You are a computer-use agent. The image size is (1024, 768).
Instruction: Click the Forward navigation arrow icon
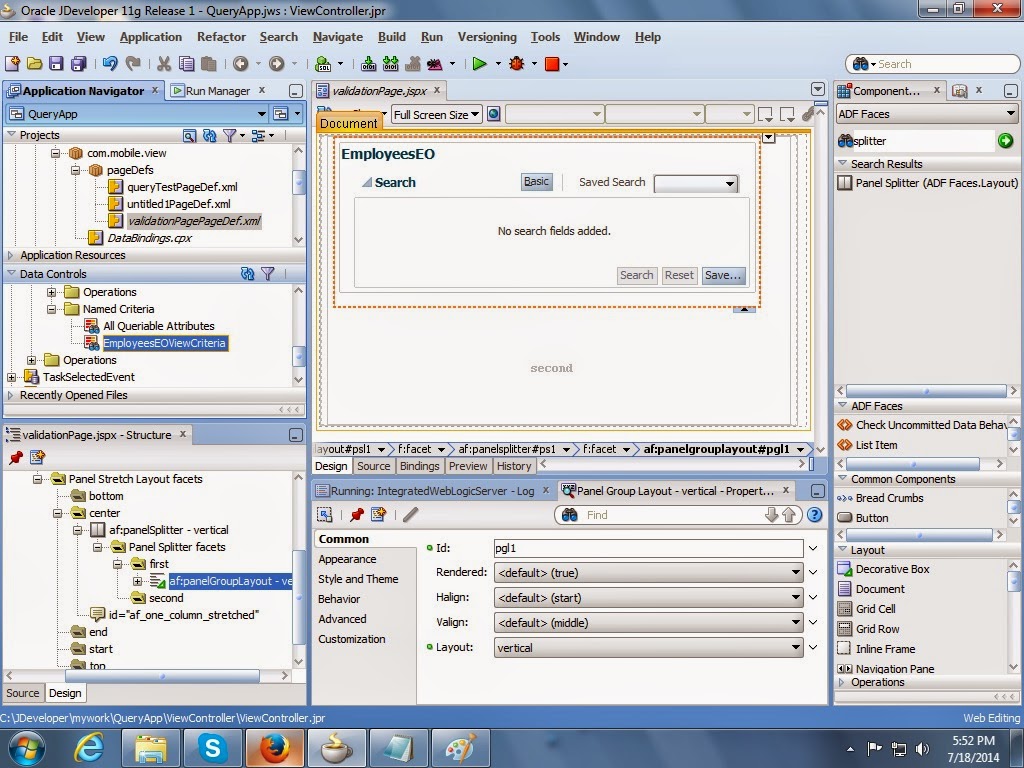click(276, 63)
